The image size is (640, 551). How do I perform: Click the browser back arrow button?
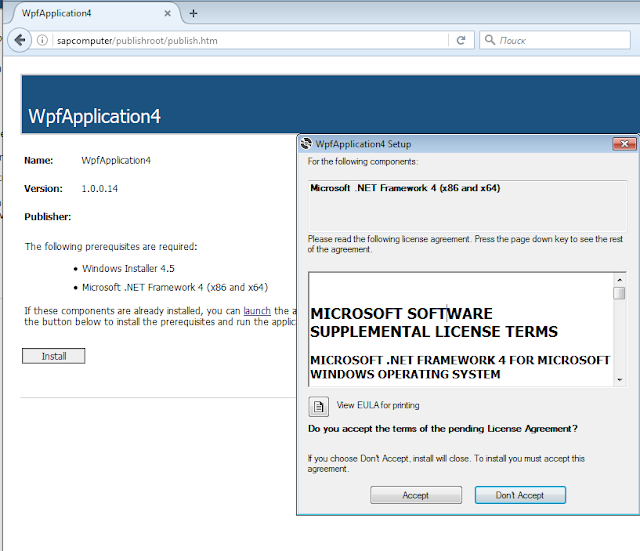19,40
